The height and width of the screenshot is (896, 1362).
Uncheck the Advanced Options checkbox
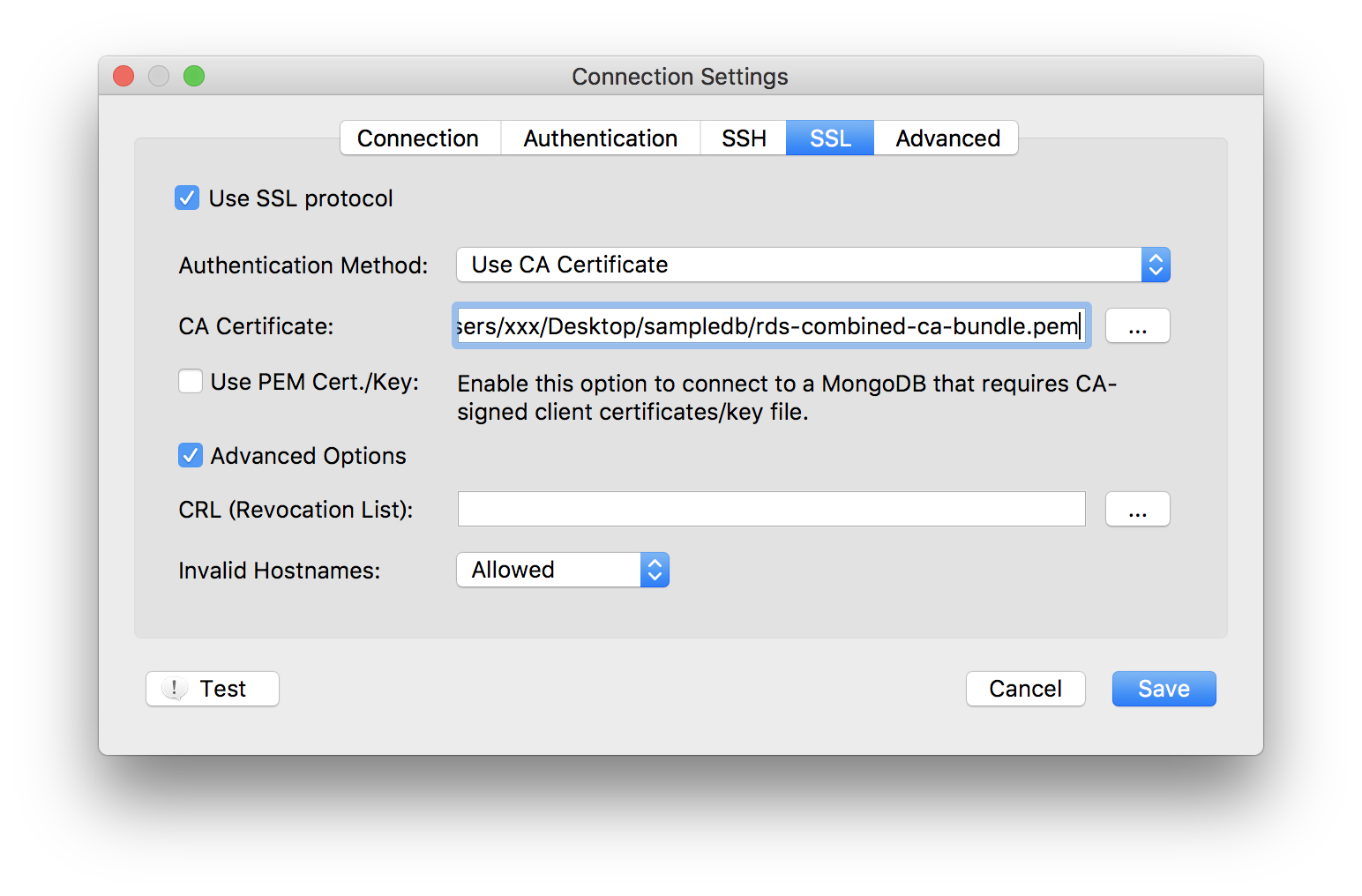coord(191,456)
